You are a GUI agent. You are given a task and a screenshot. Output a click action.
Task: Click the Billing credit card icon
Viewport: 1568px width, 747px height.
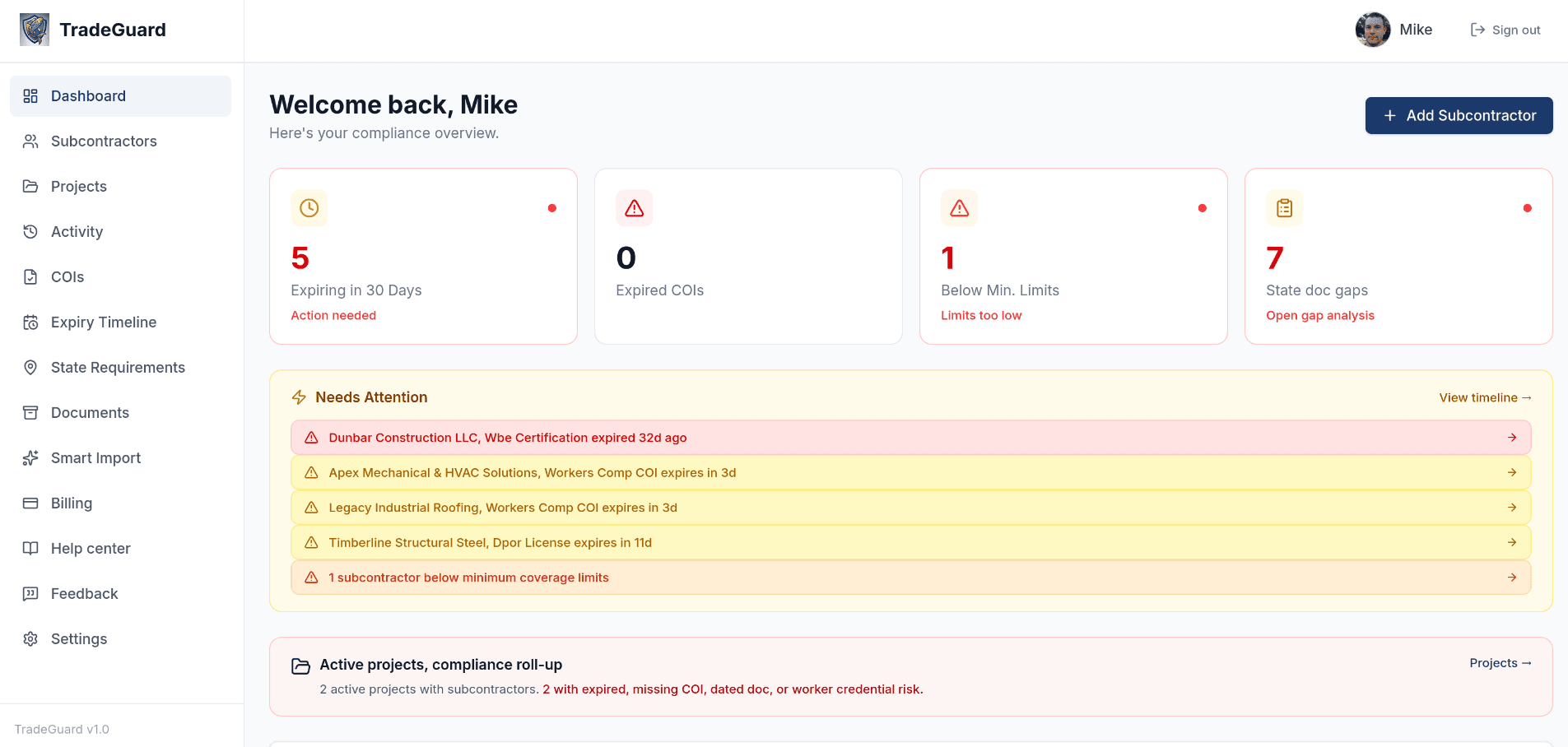[30, 503]
